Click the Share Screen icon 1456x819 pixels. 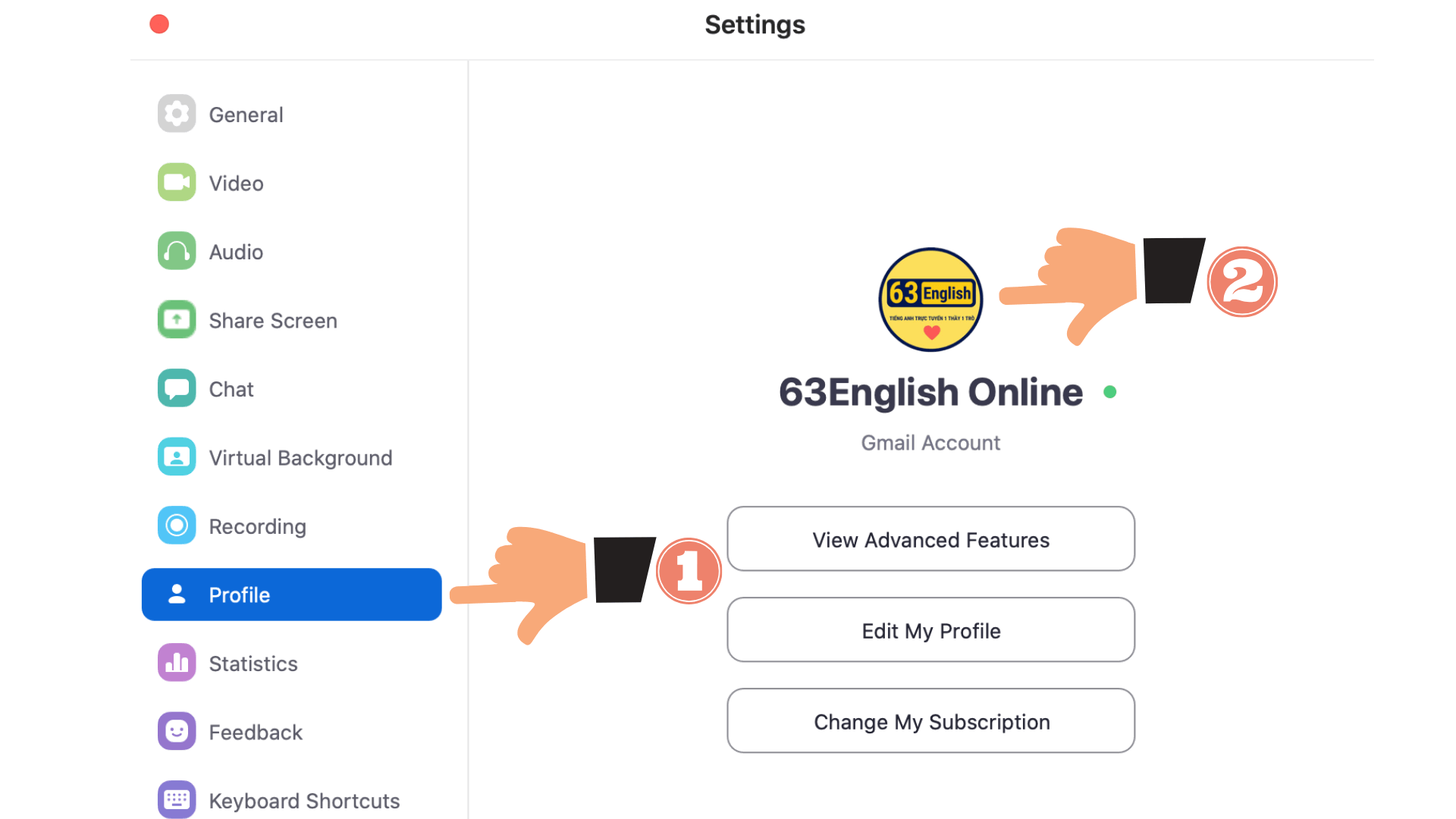tap(177, 319)
